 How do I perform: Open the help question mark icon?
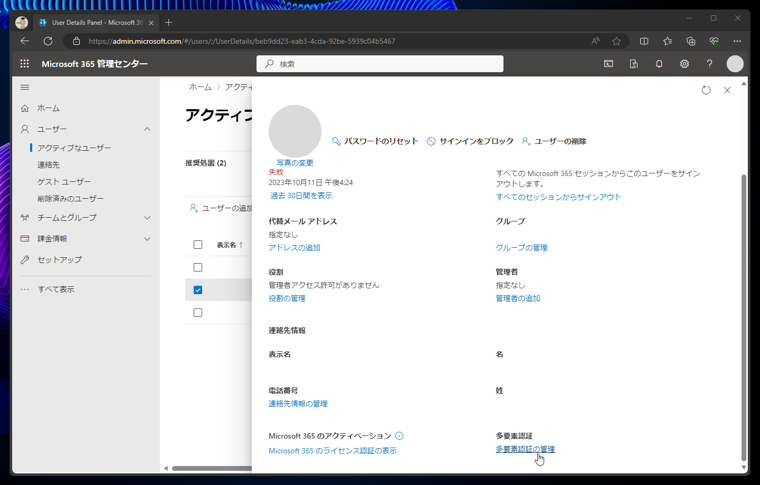[710, 63]
